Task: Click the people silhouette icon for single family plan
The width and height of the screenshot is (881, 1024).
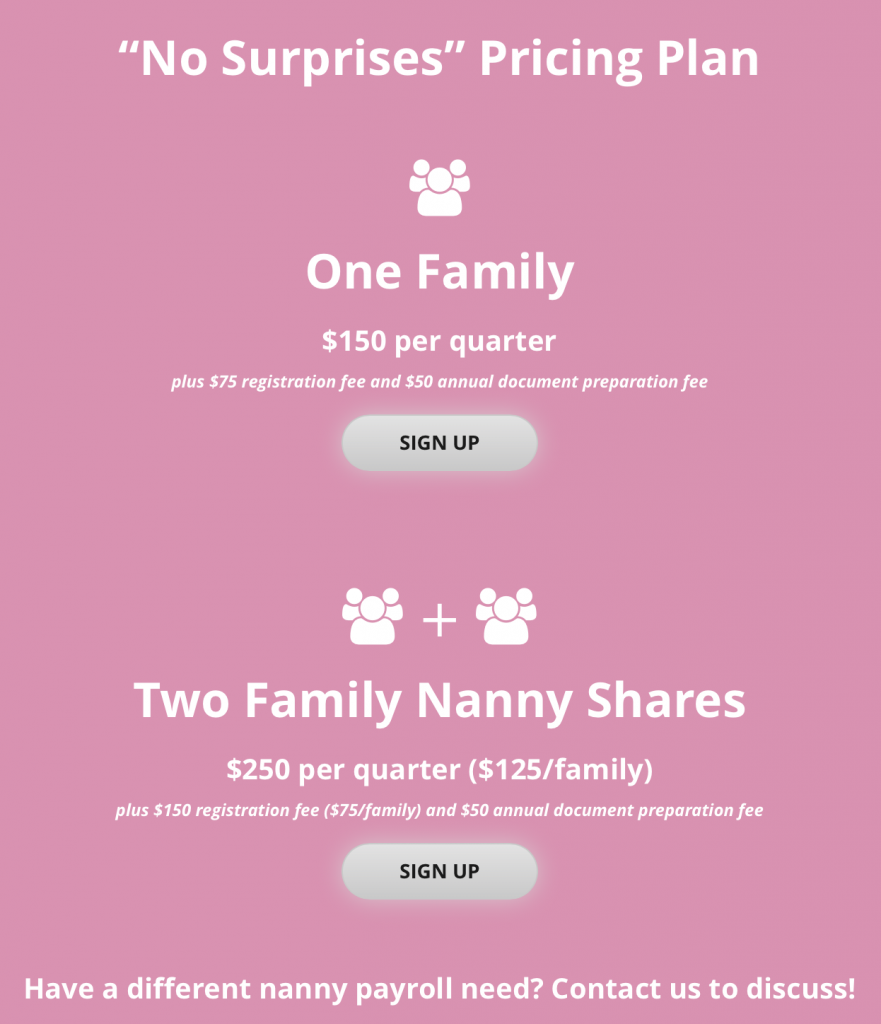Action: coord(440,185)
